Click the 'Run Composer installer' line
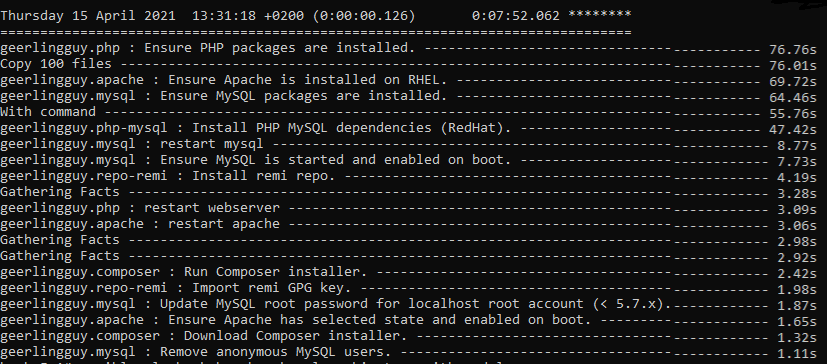This screenshot has width=827, height=364. [409, 272]
